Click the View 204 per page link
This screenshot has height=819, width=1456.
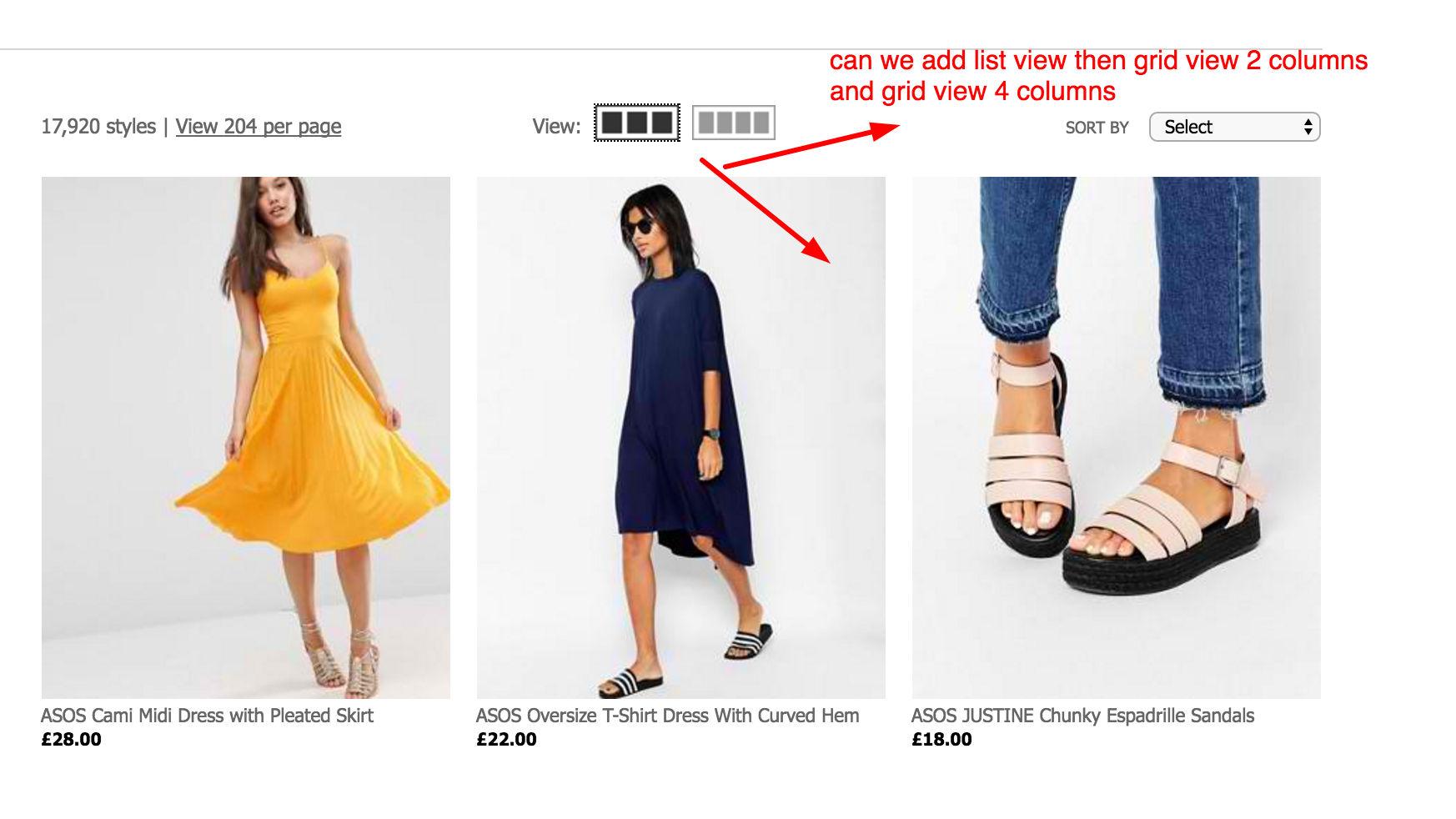(x=259, y=127)
